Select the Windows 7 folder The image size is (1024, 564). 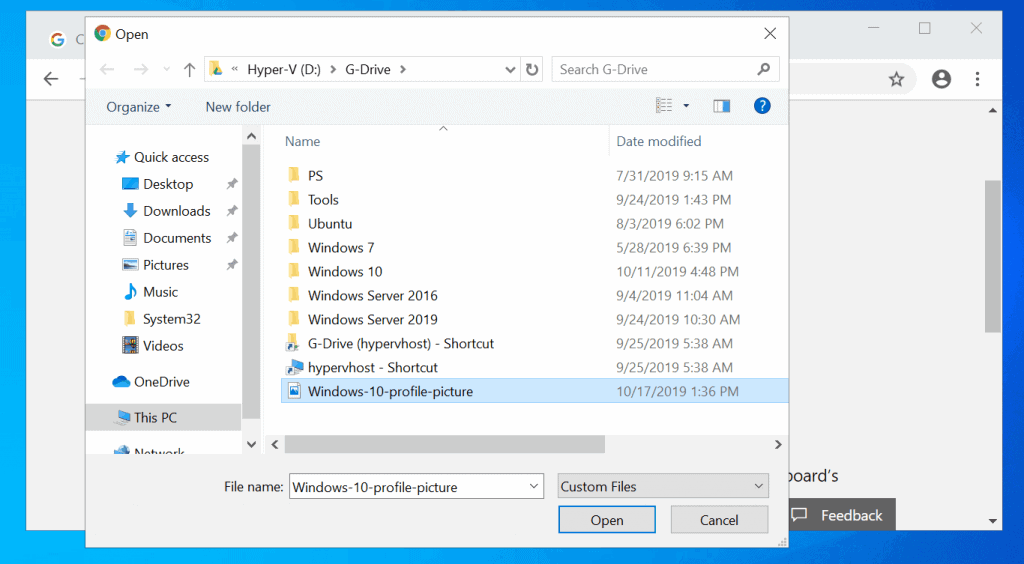(x=341, y=247)
